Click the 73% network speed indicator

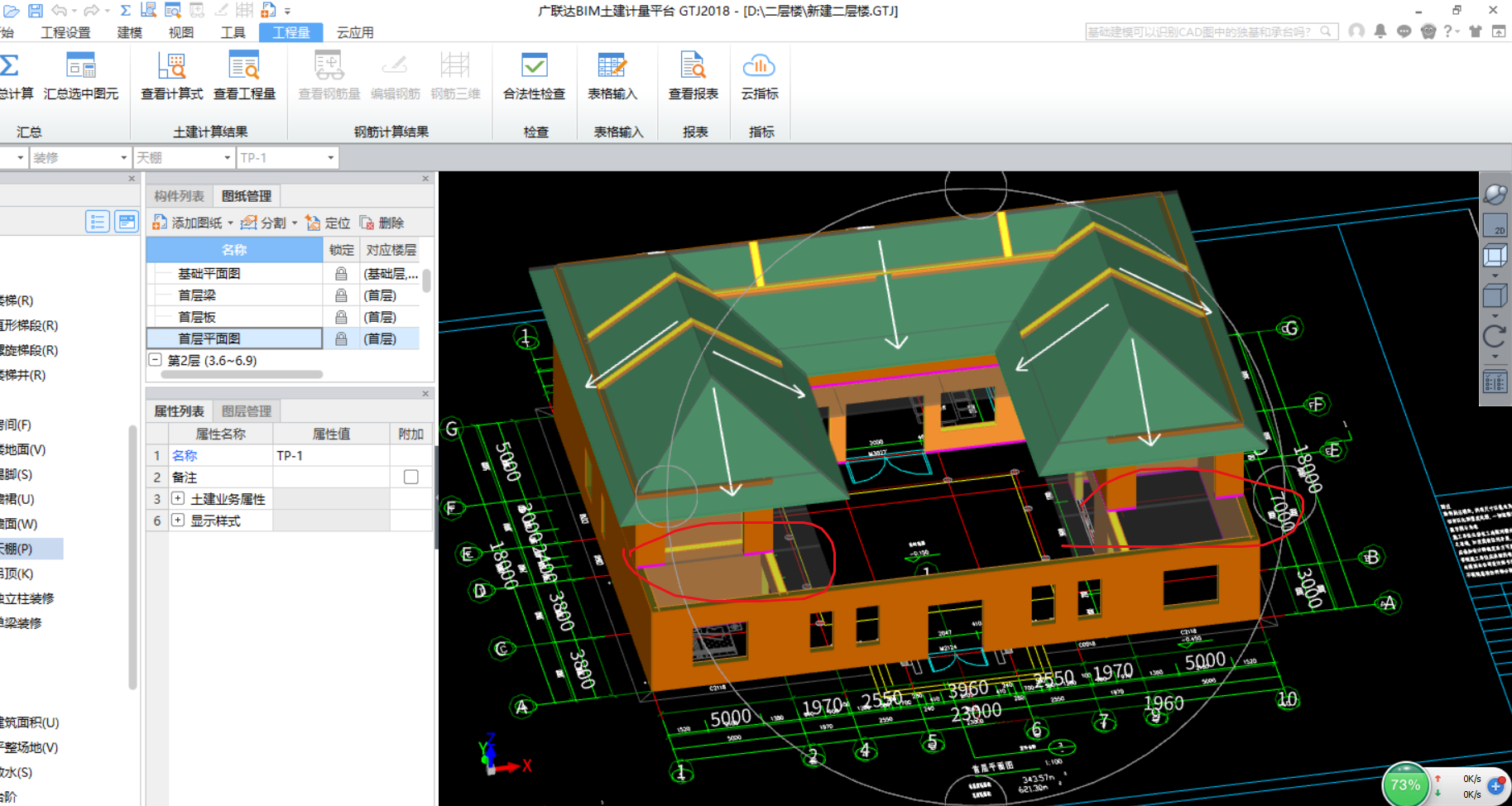tap(1405, 784)
